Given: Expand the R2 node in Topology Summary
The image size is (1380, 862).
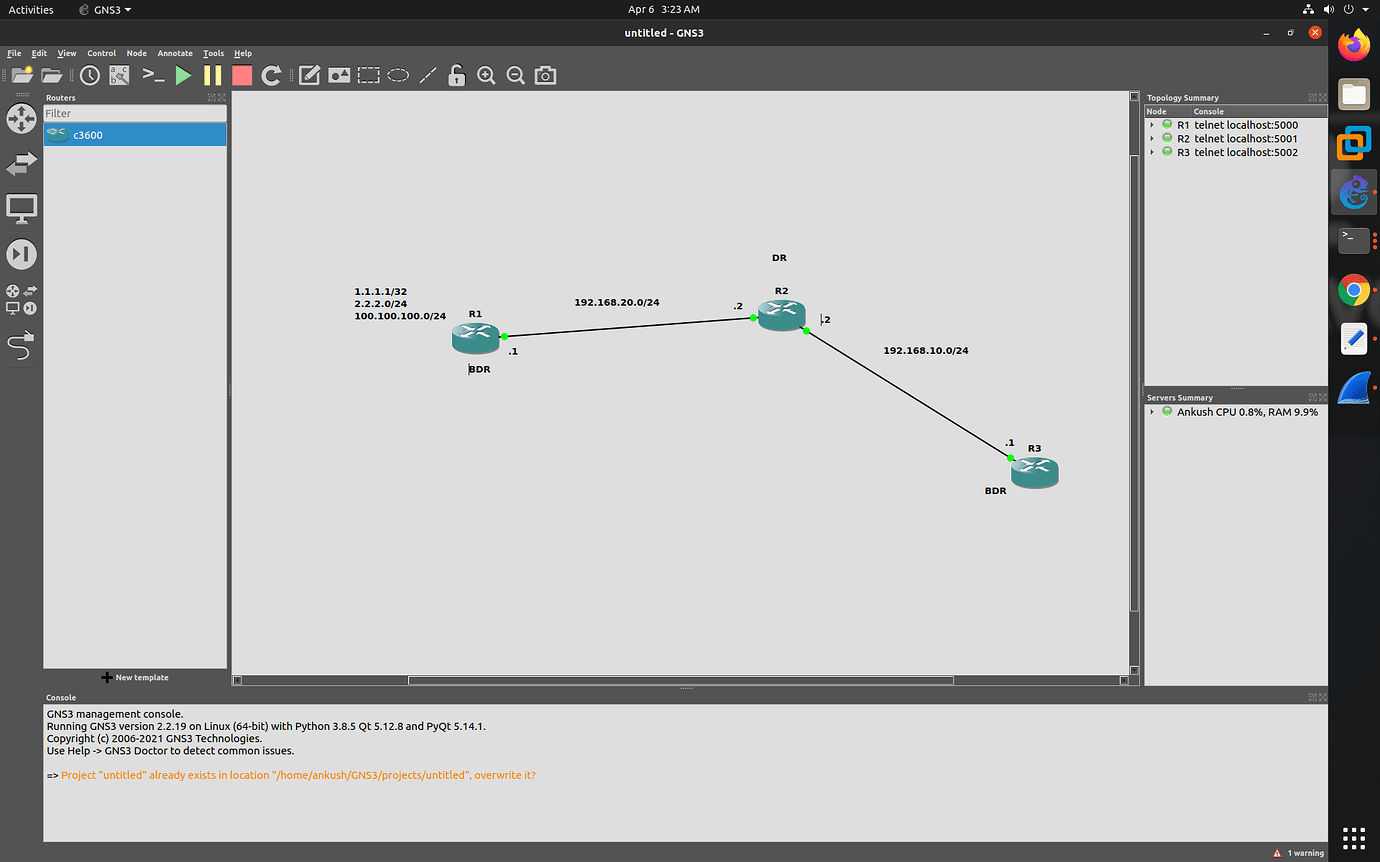Looking at the screenshot, I should click(1152, 138).
